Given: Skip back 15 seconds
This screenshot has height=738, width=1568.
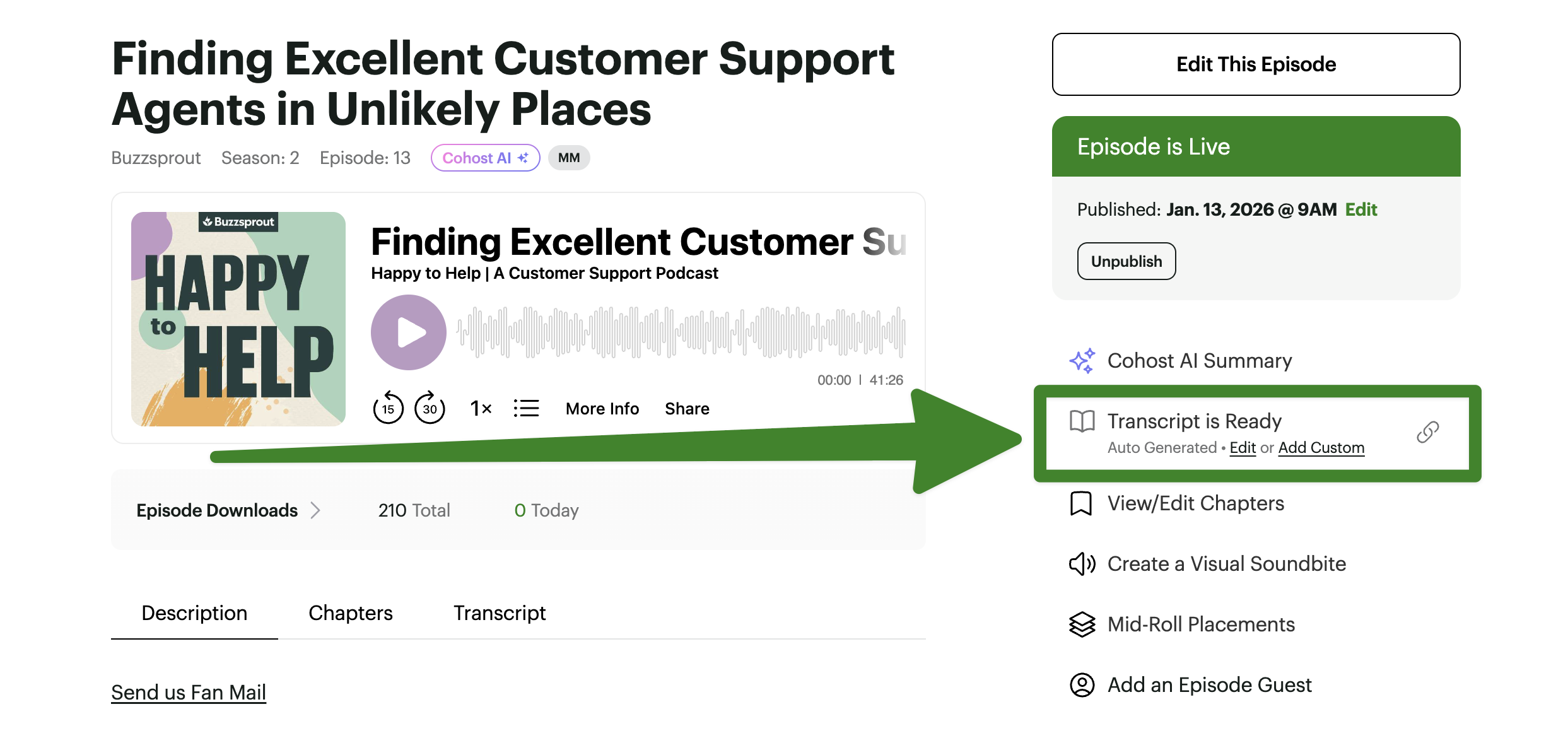Looking at the screenshot, I should click(x=388, y=408).
